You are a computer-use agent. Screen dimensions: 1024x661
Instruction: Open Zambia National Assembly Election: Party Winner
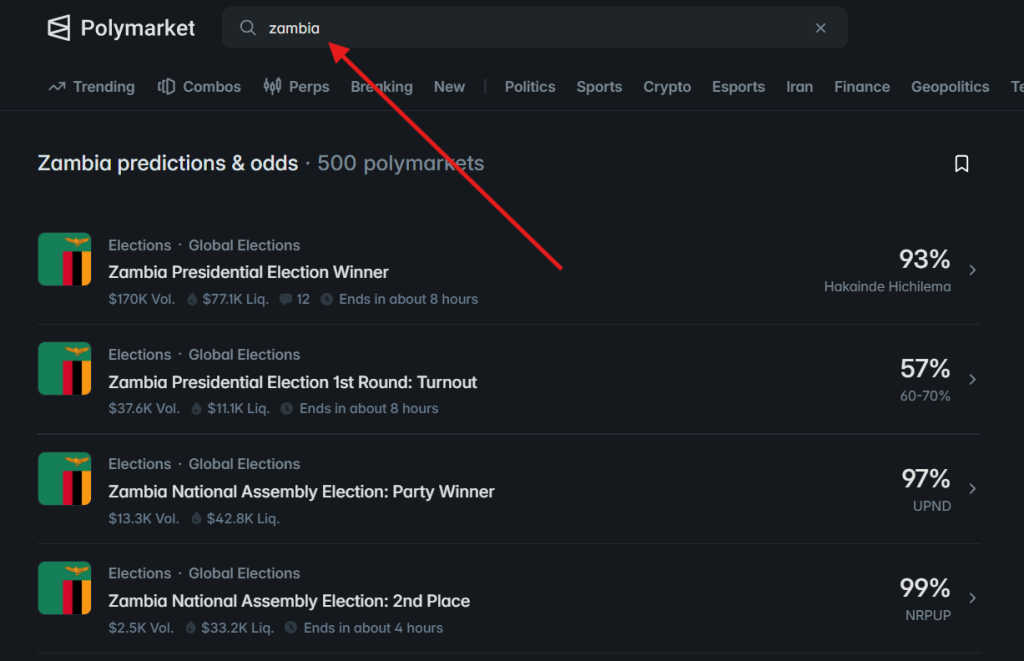pos(301,491)
